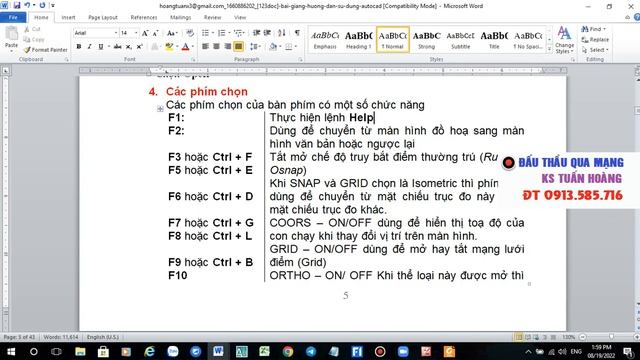Toggle Underline formatting
Viewport: 640px width, 360px height.
(100, 47)
